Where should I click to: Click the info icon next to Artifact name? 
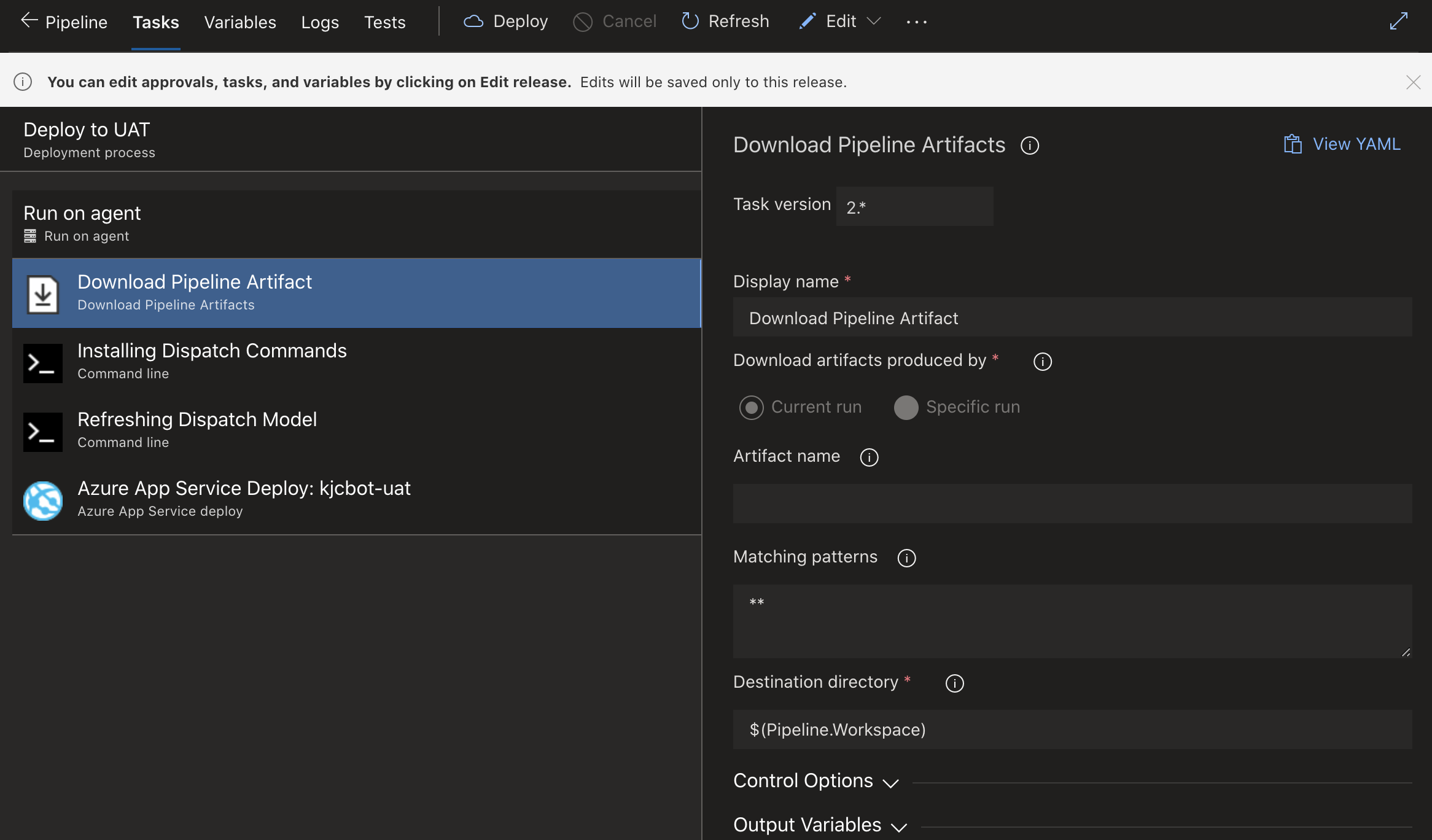[869, 457]
